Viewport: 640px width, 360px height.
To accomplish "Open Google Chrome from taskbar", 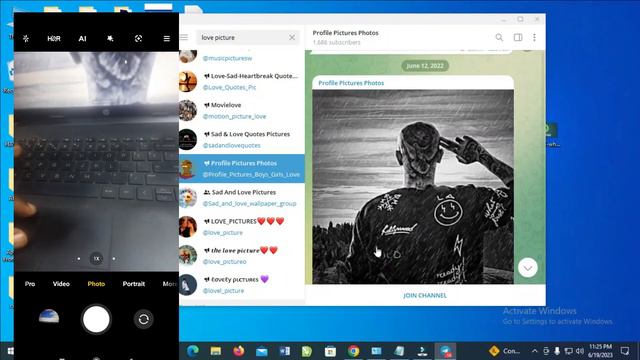I will (x=353, y=351).
